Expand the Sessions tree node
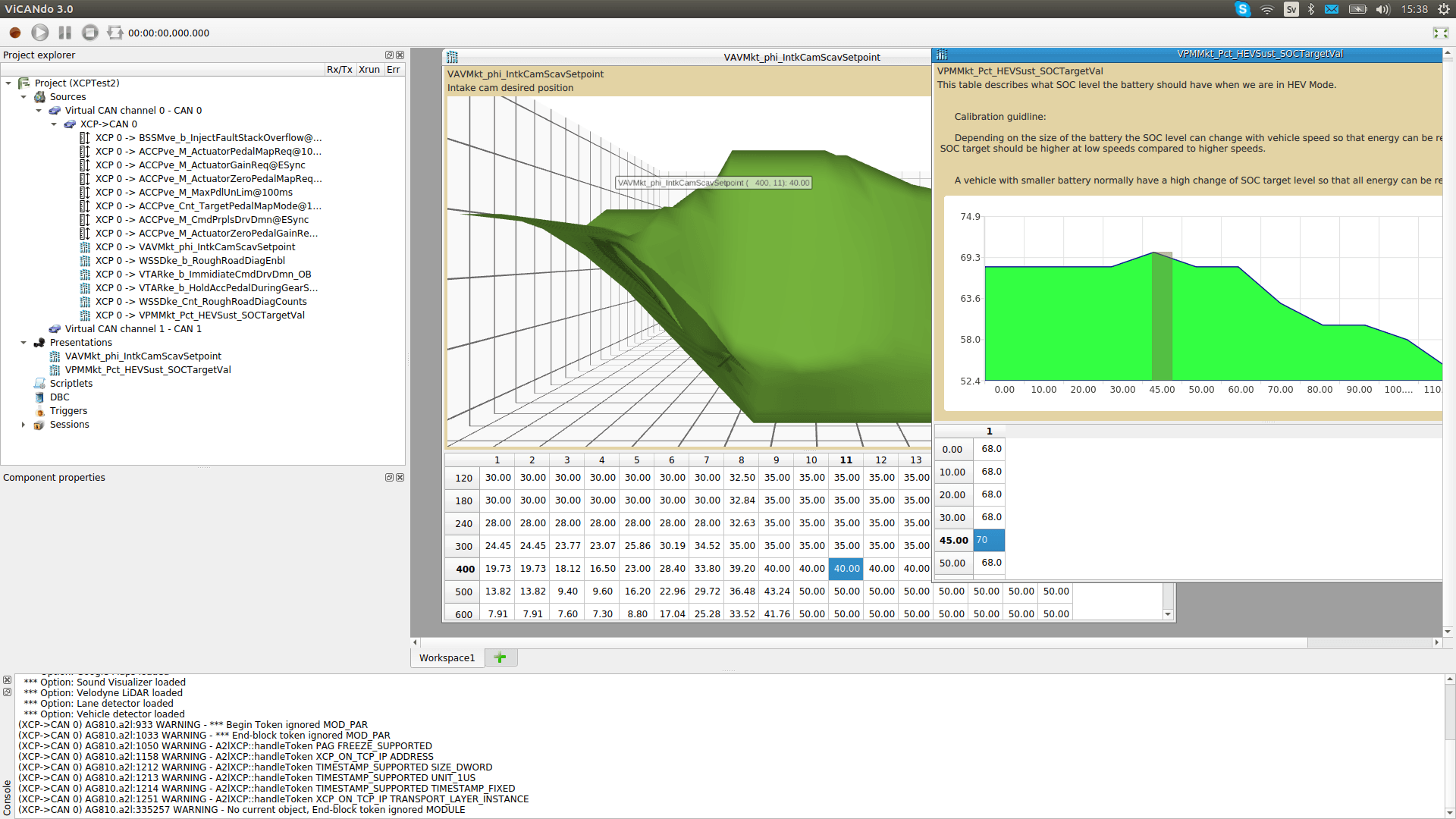The height and width of the screenshot is (819, 1456). tap(24, 425)
